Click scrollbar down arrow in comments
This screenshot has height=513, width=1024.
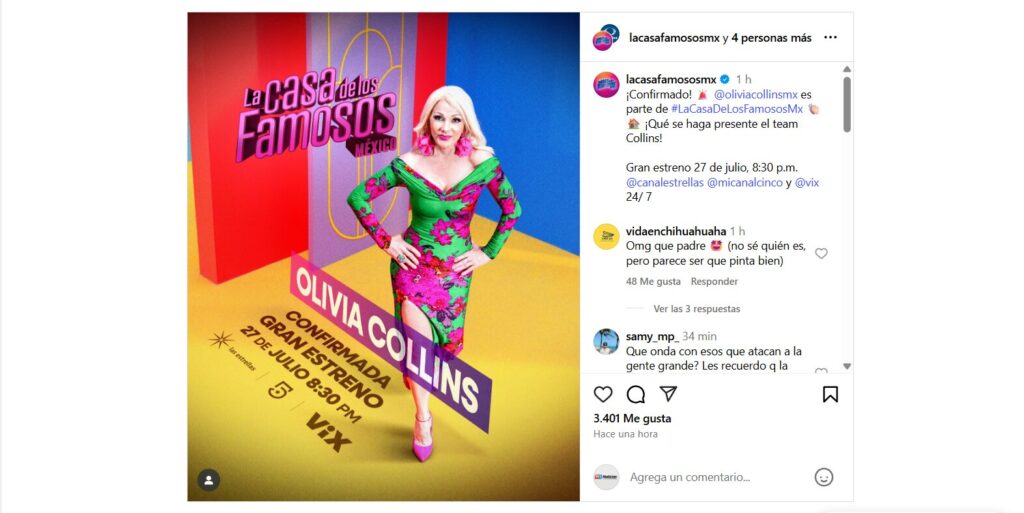pyautogui.click(x=846, y=366)
